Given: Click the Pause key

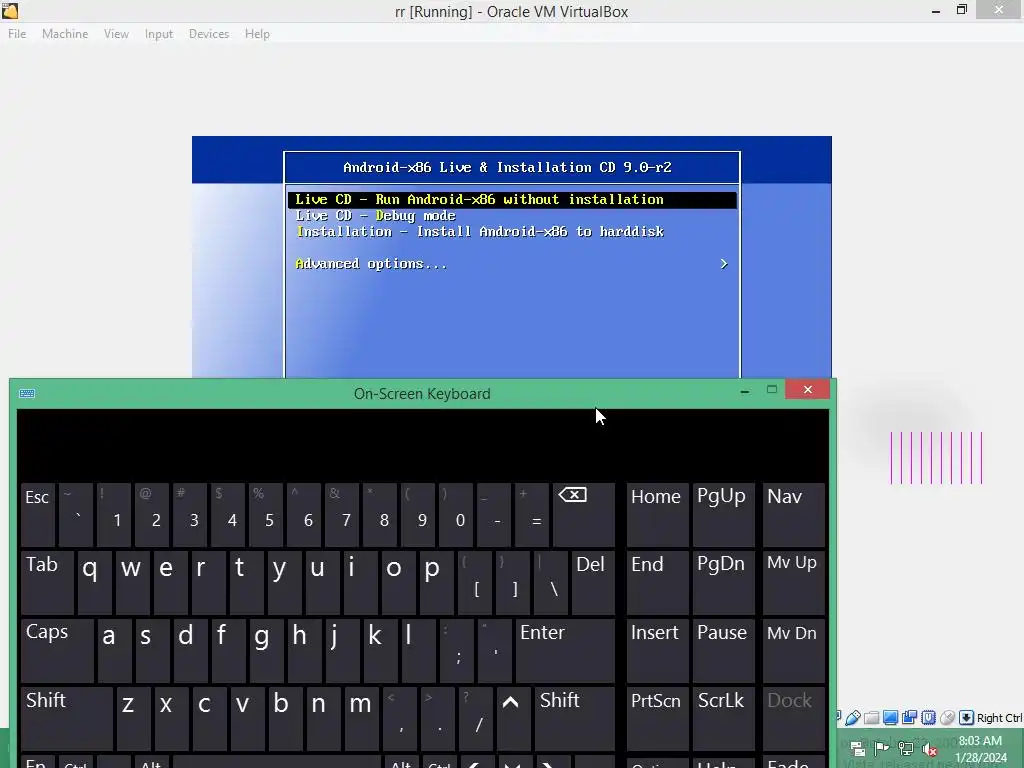Looking at the screenshot, I should click(723, 650).
